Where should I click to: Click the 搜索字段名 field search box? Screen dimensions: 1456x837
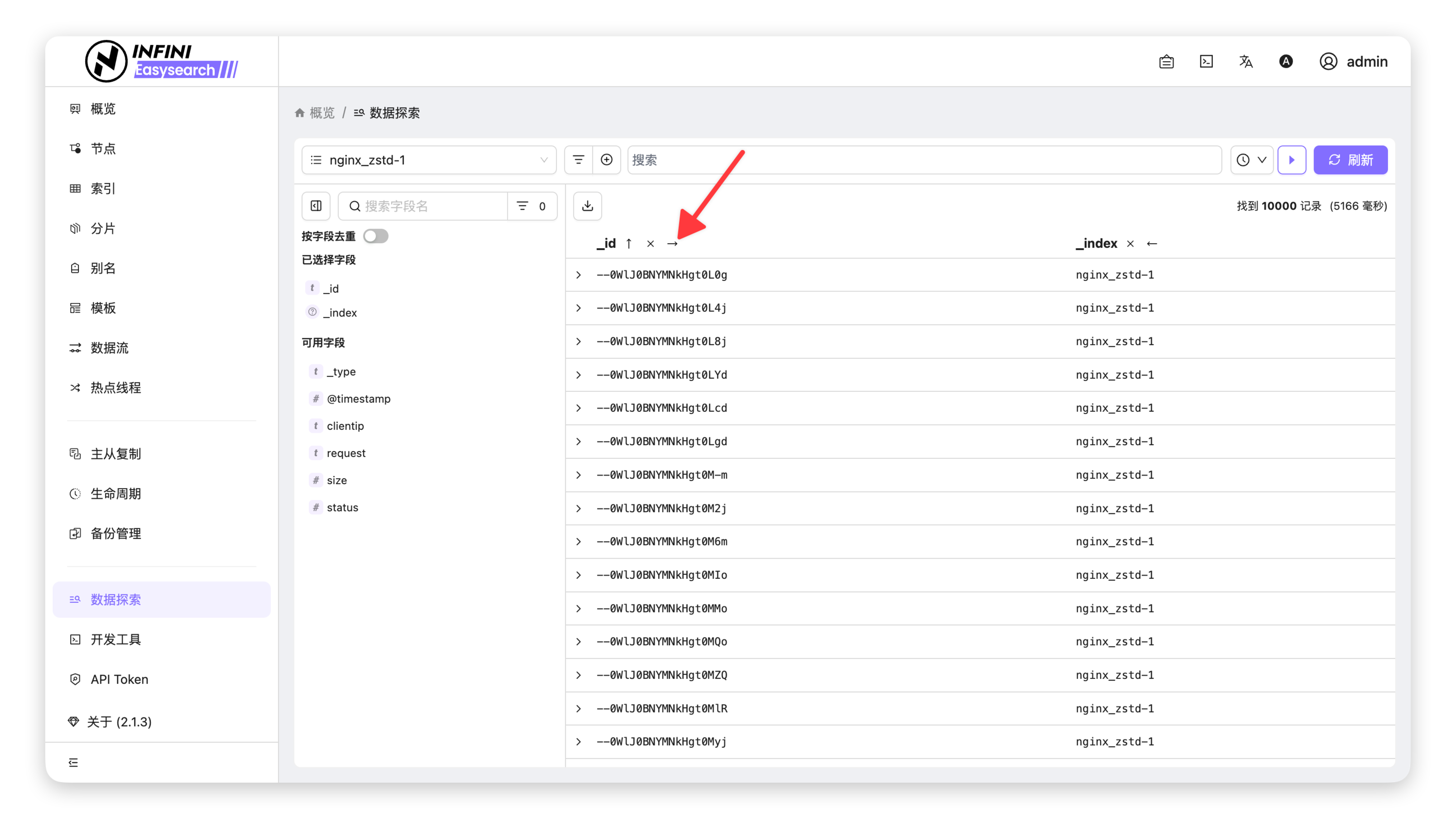(x=431, y=206)
